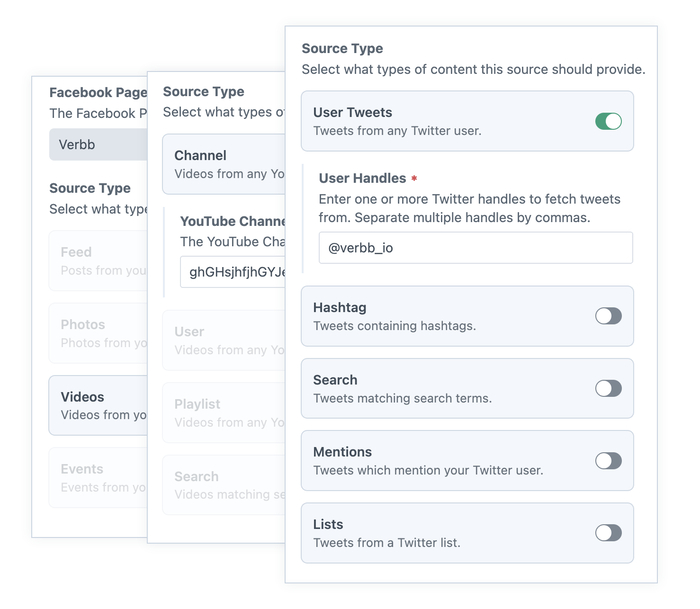Viewport: 700px width, 609px height.
Task: Select the Videos card in Facebook panel
Action: (98, 405)
